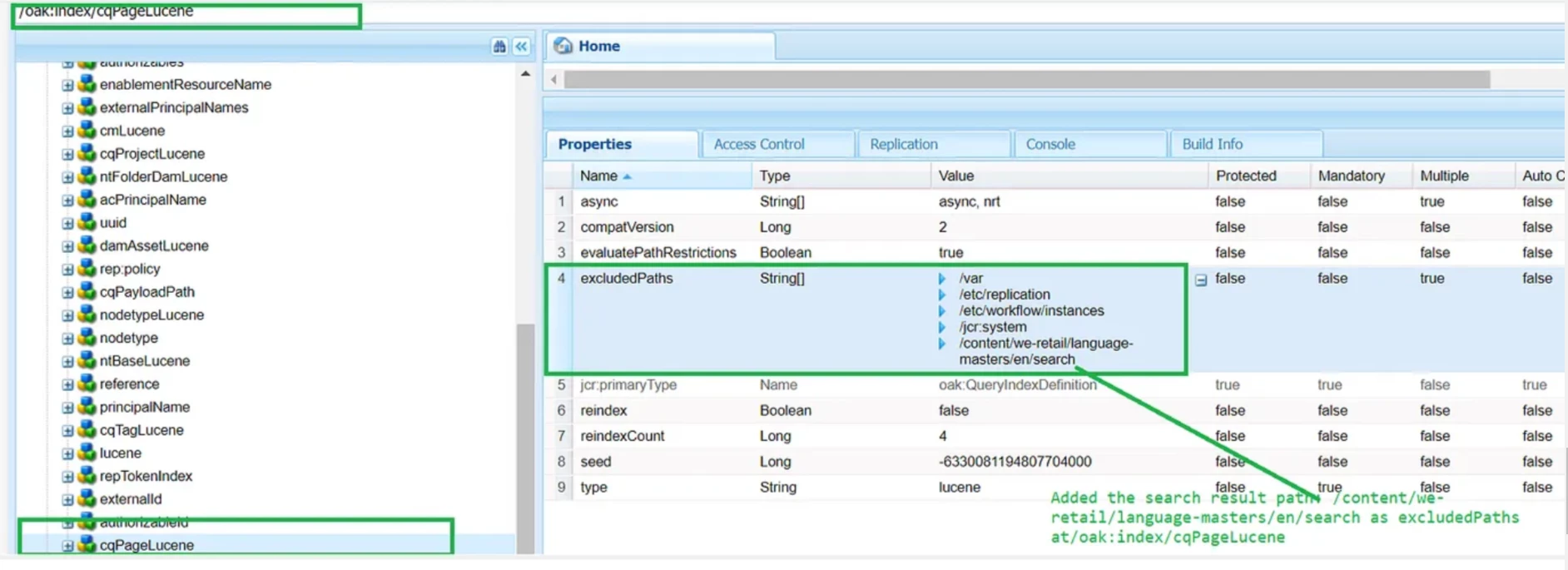Viewport: 1568px width, 570px height.
Task: Click the externalPrincipalNames node icon
Action: coord(87,107)
